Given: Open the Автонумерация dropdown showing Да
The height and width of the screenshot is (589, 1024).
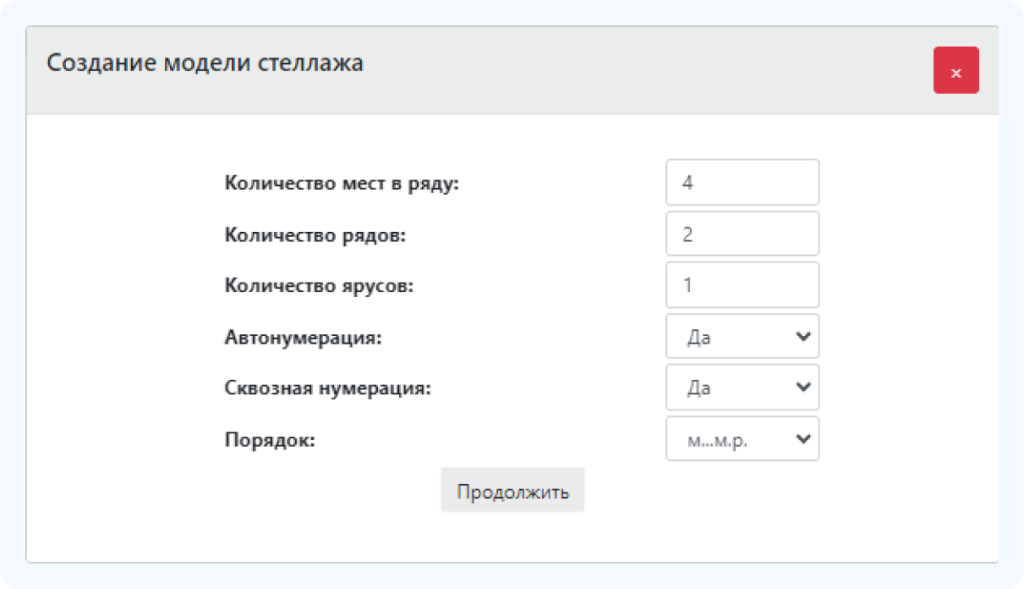Looking at the screenshot, I should pyautogui.click(x=743, y=336).
